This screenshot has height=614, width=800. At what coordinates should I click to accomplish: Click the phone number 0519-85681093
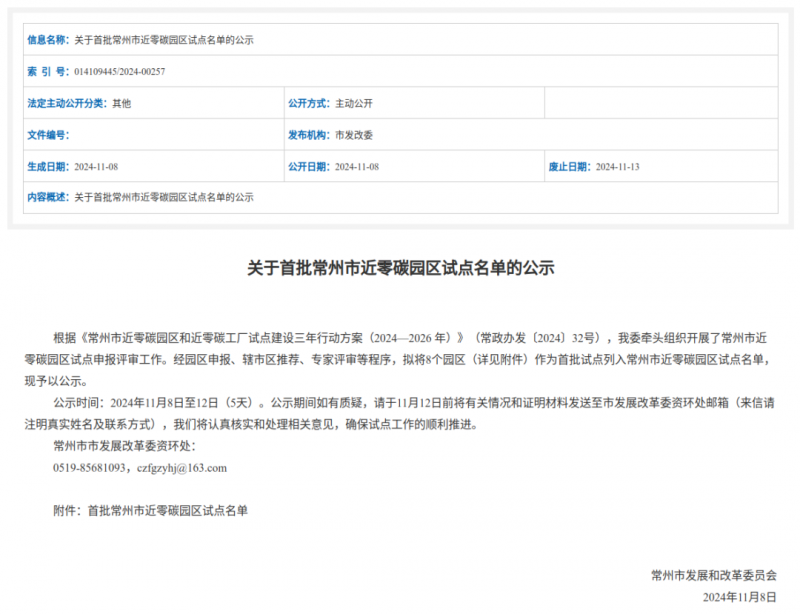(x=89, y=468)
